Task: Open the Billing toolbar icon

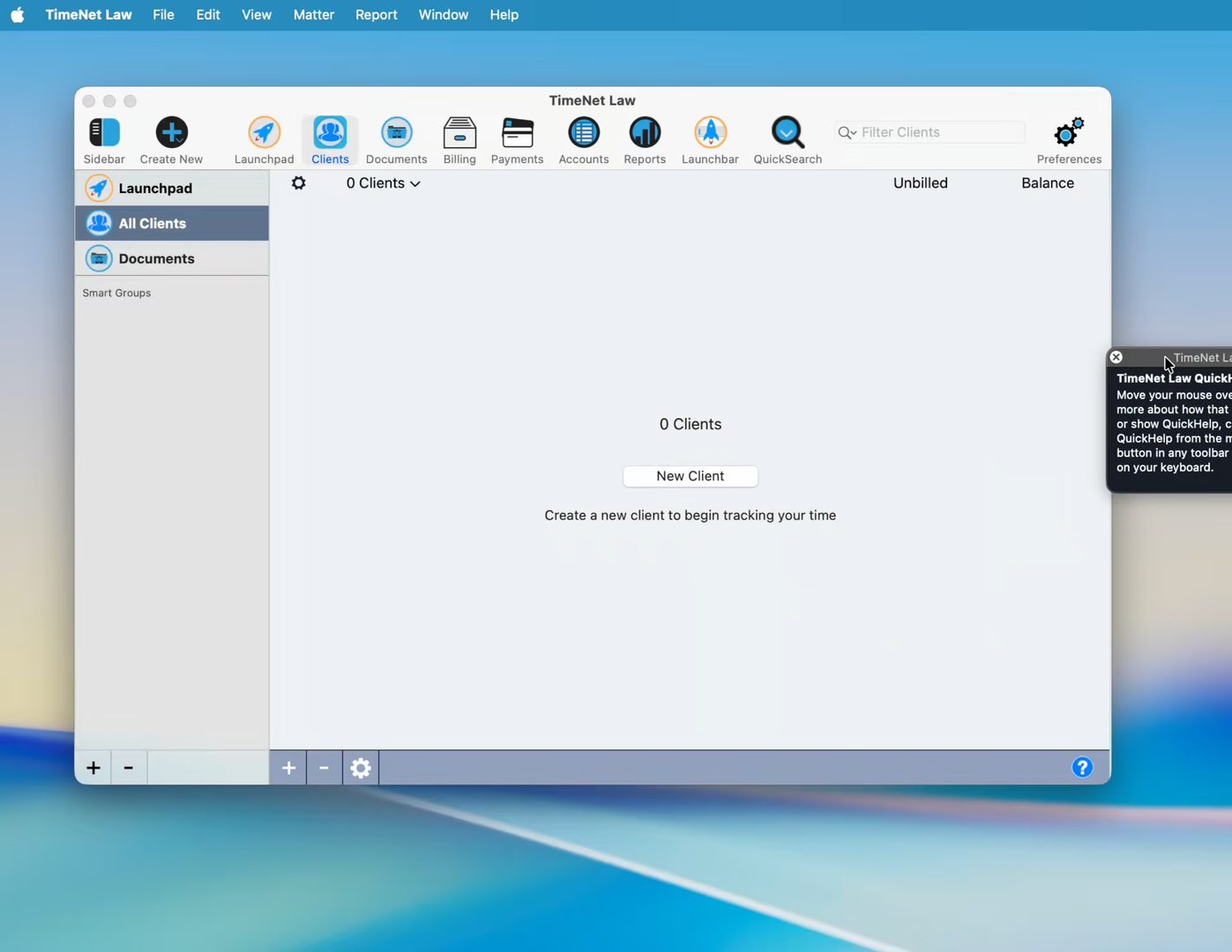Action: coord(459,133)
